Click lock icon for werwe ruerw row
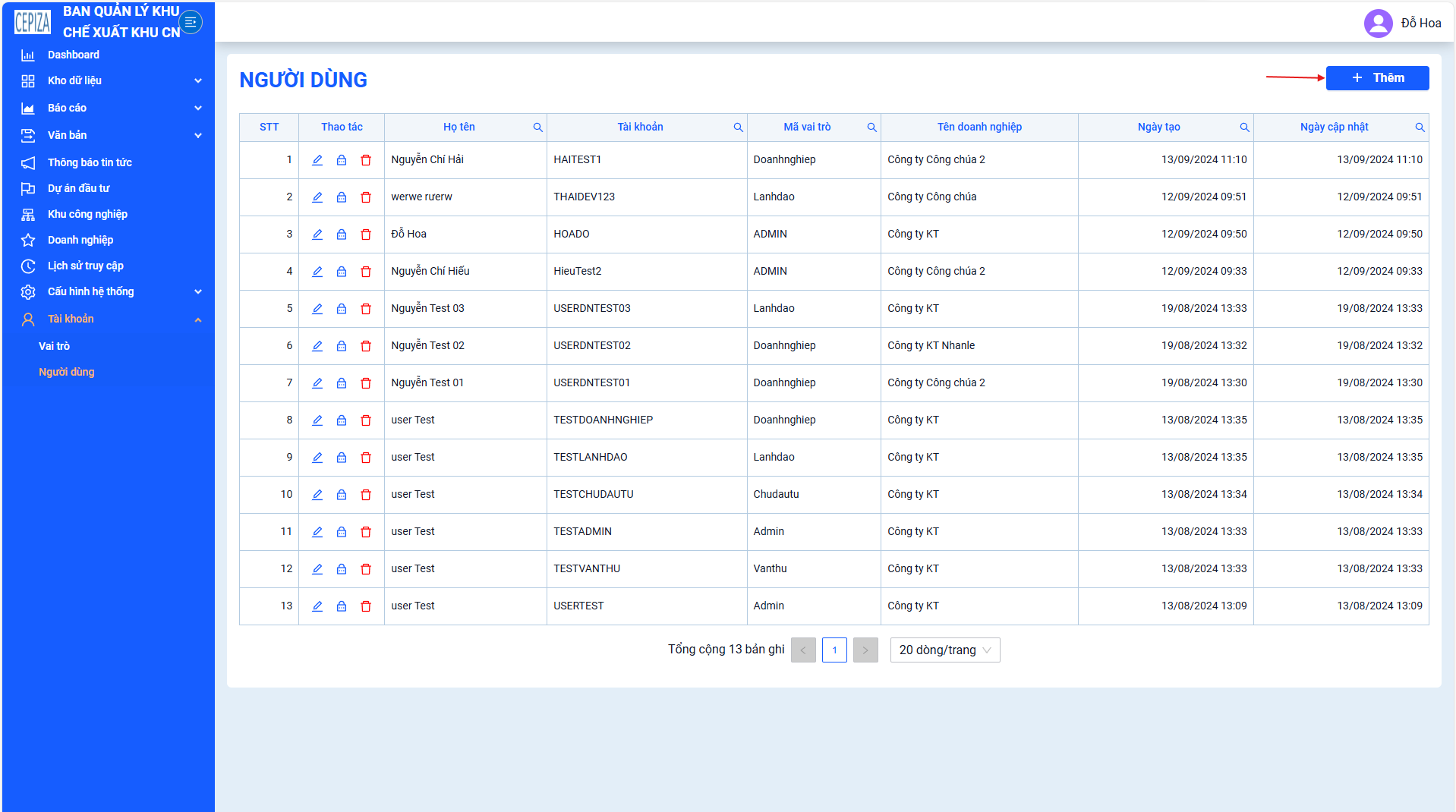 click(x=342, y=197)
